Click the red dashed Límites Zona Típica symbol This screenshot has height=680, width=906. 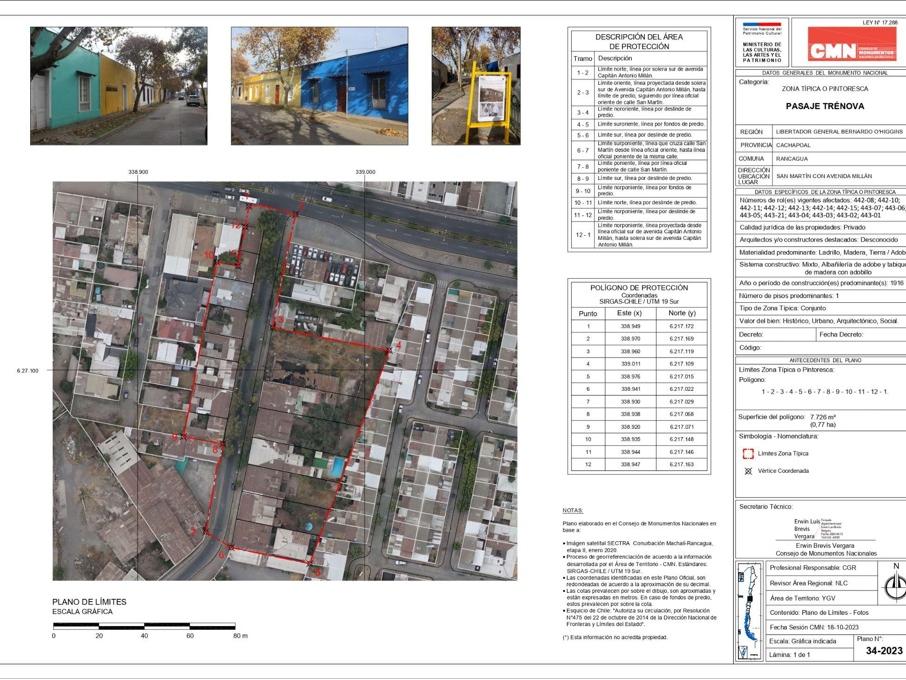click(748, 454)
